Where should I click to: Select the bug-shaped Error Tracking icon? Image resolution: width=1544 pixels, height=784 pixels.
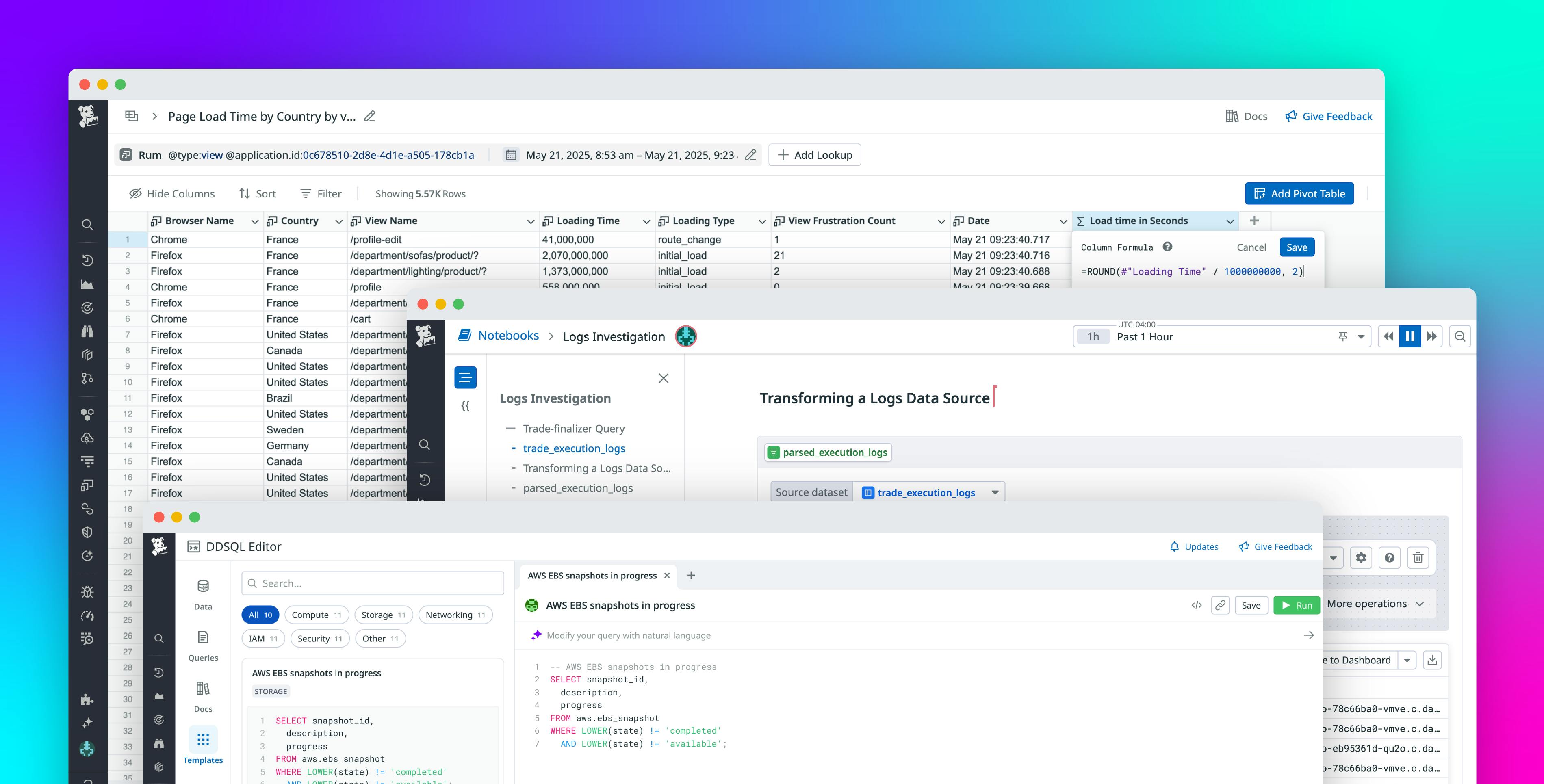(87, 591)
